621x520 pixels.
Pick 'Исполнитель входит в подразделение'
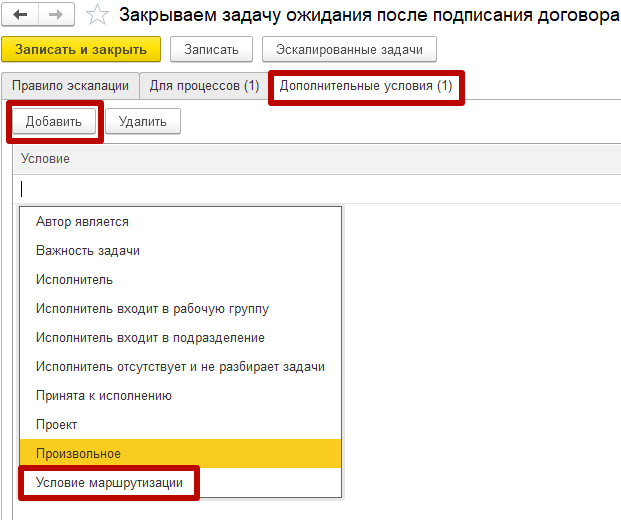pos(181,337)
